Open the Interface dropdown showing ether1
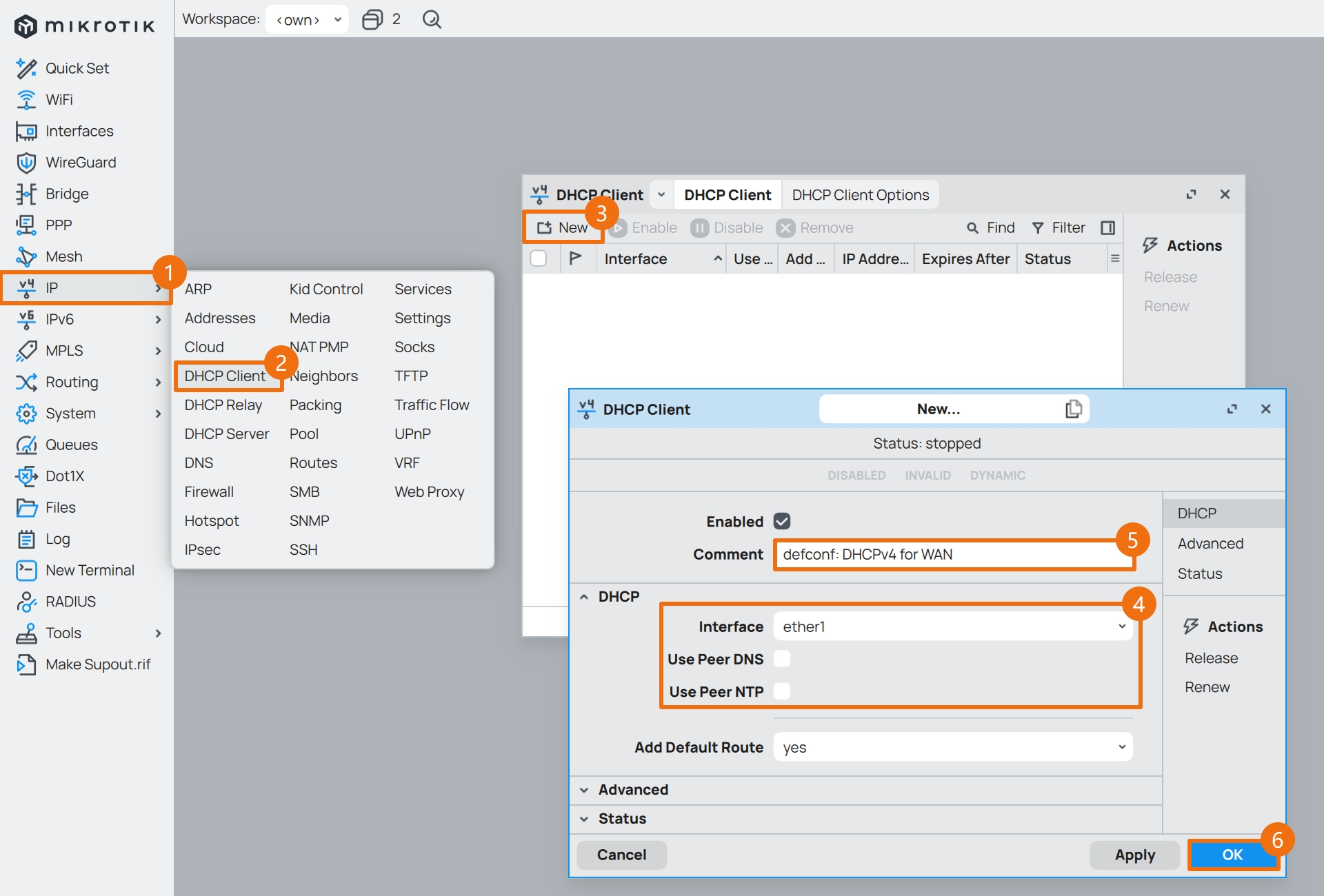 tap(953, 627)
